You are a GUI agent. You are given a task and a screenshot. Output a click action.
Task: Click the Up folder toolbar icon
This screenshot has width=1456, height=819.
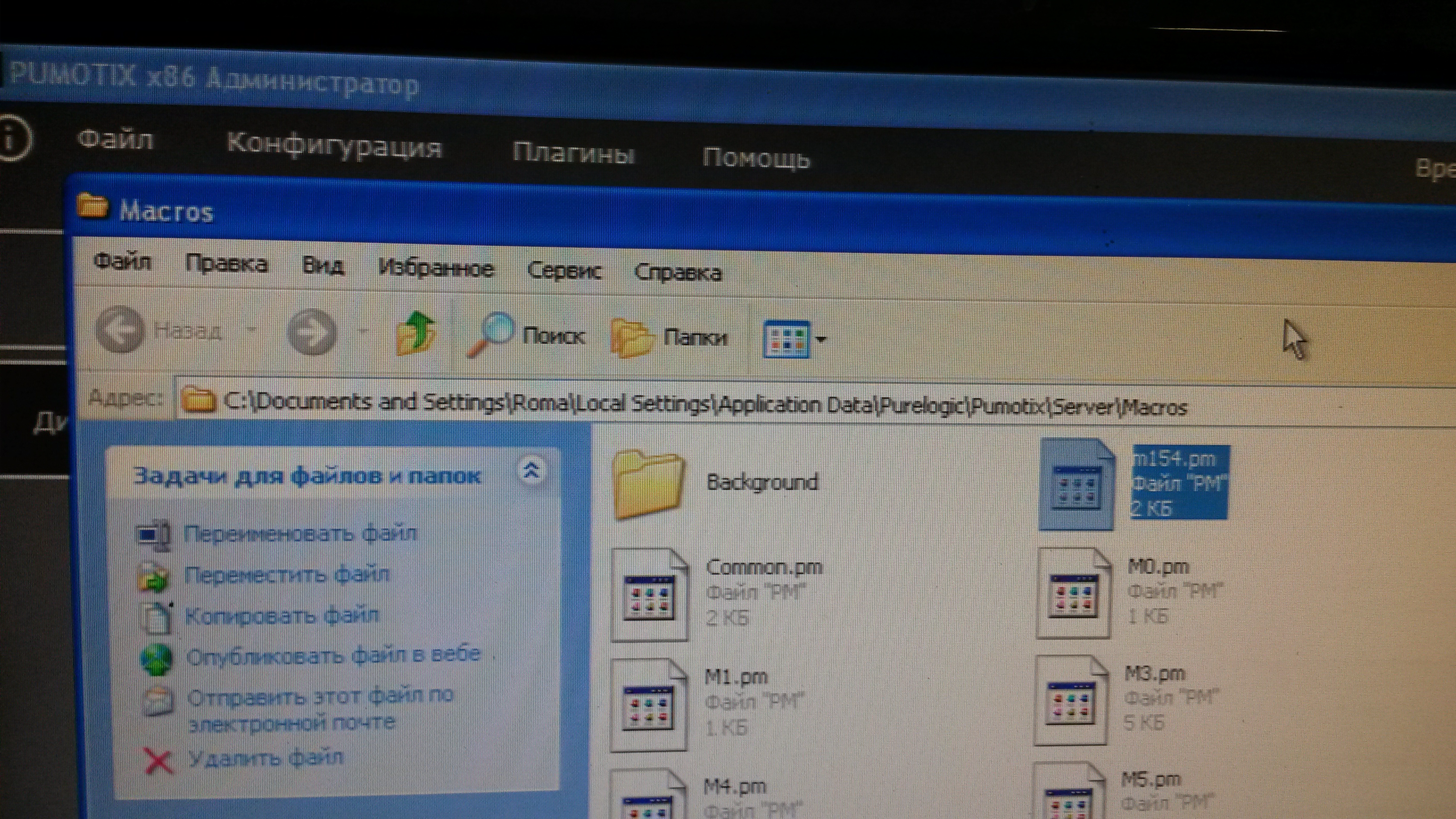pos(415,334)
